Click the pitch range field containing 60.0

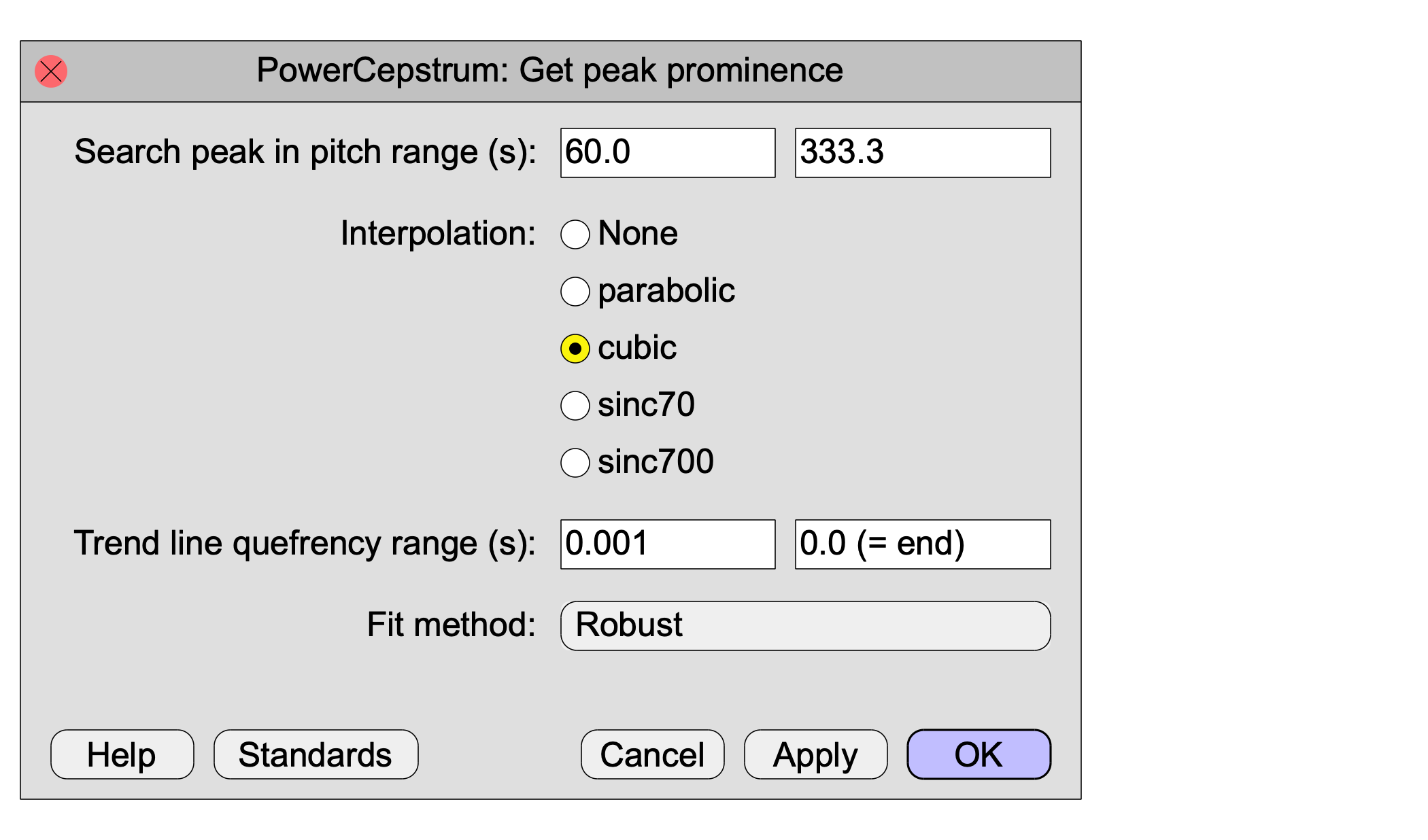tap(668, 153)
